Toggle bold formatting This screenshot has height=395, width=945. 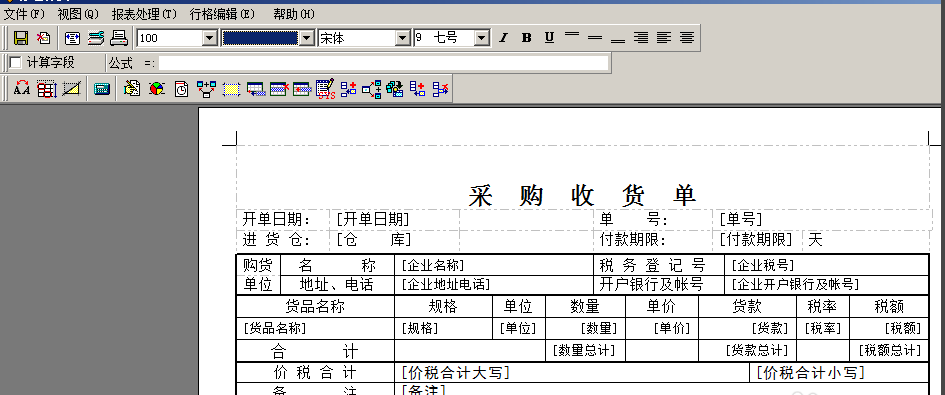(527, 38)
